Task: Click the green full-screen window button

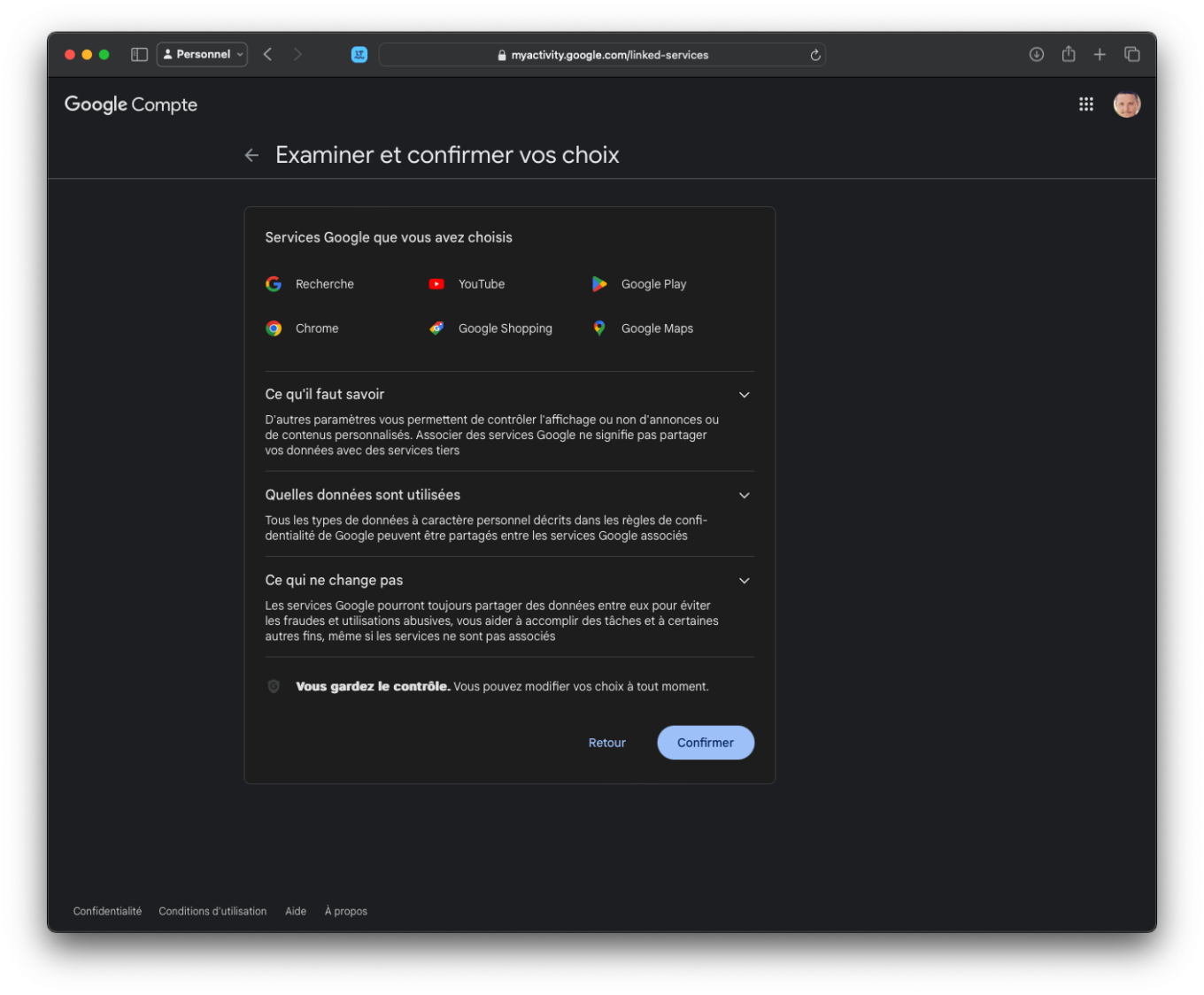Action: [104, 54]
